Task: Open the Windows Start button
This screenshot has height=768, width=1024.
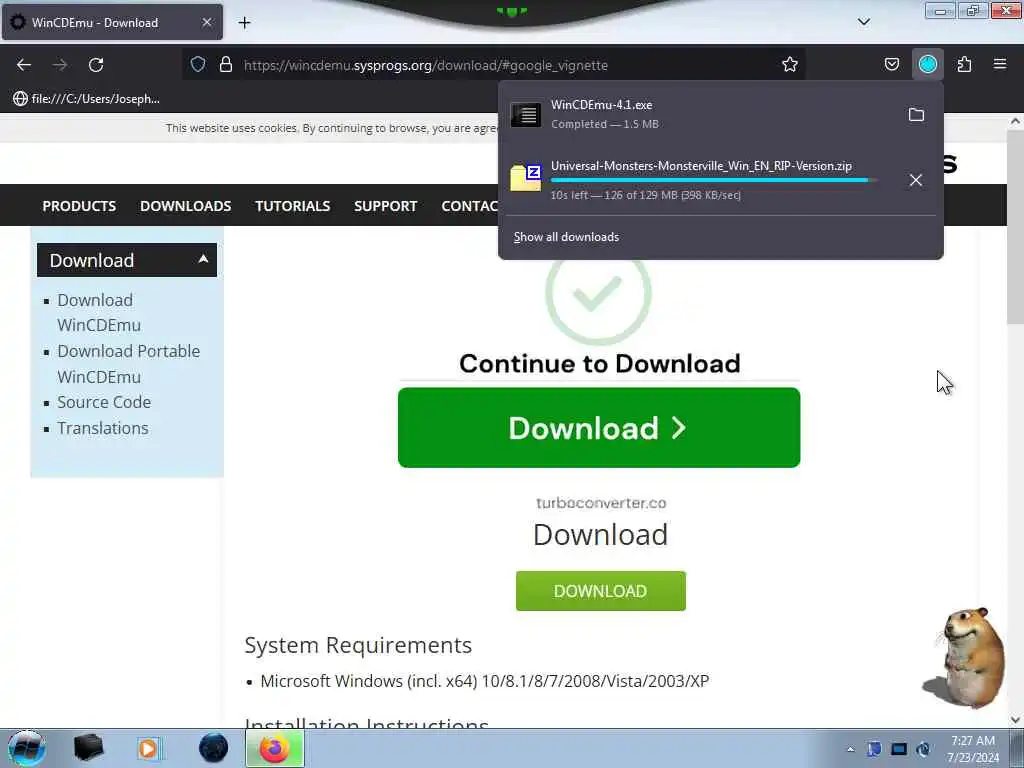Action: pos(26,748)
